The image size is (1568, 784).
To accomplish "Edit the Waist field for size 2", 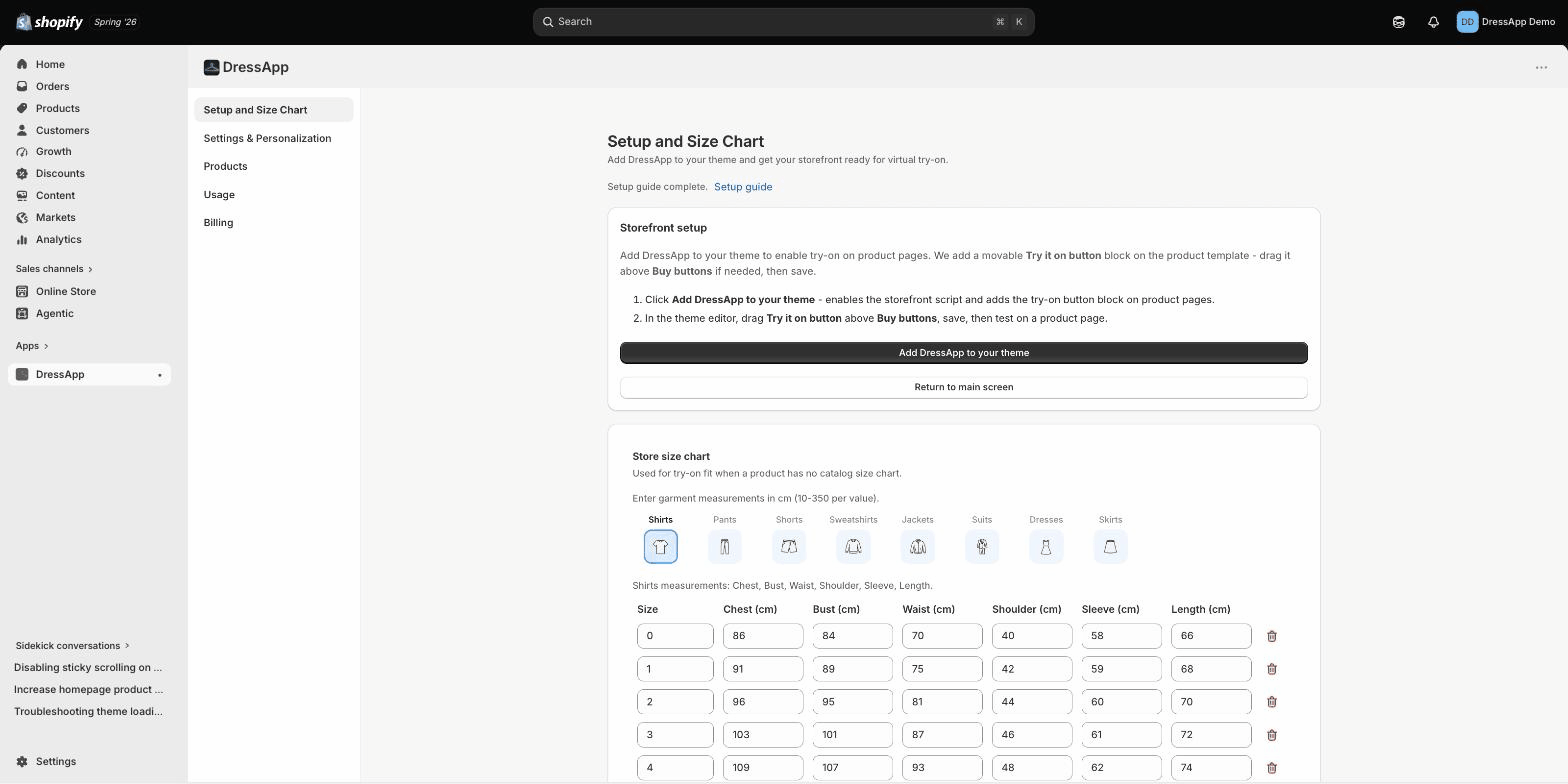I will coord(942,702).
